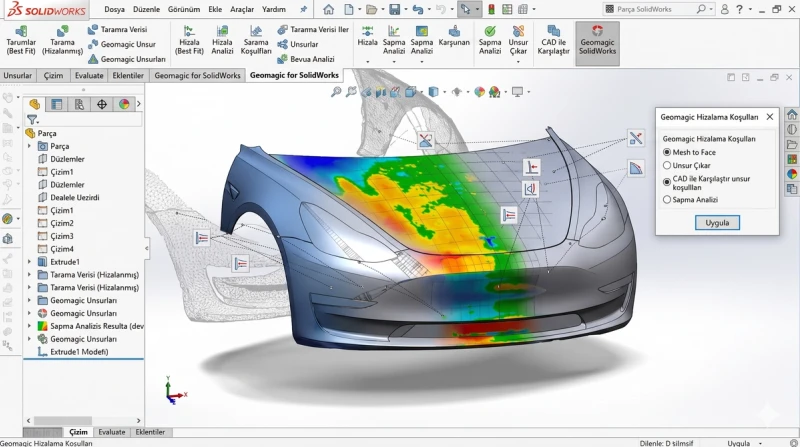Open the Düzenle menu
Screen dimensions: 800x447
point(146,9)
